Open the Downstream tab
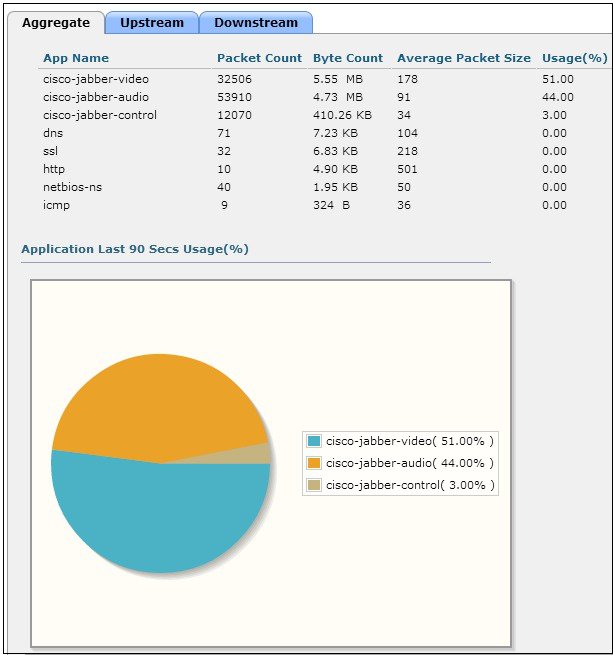This screenshot has width=613, height=655. 256,23
